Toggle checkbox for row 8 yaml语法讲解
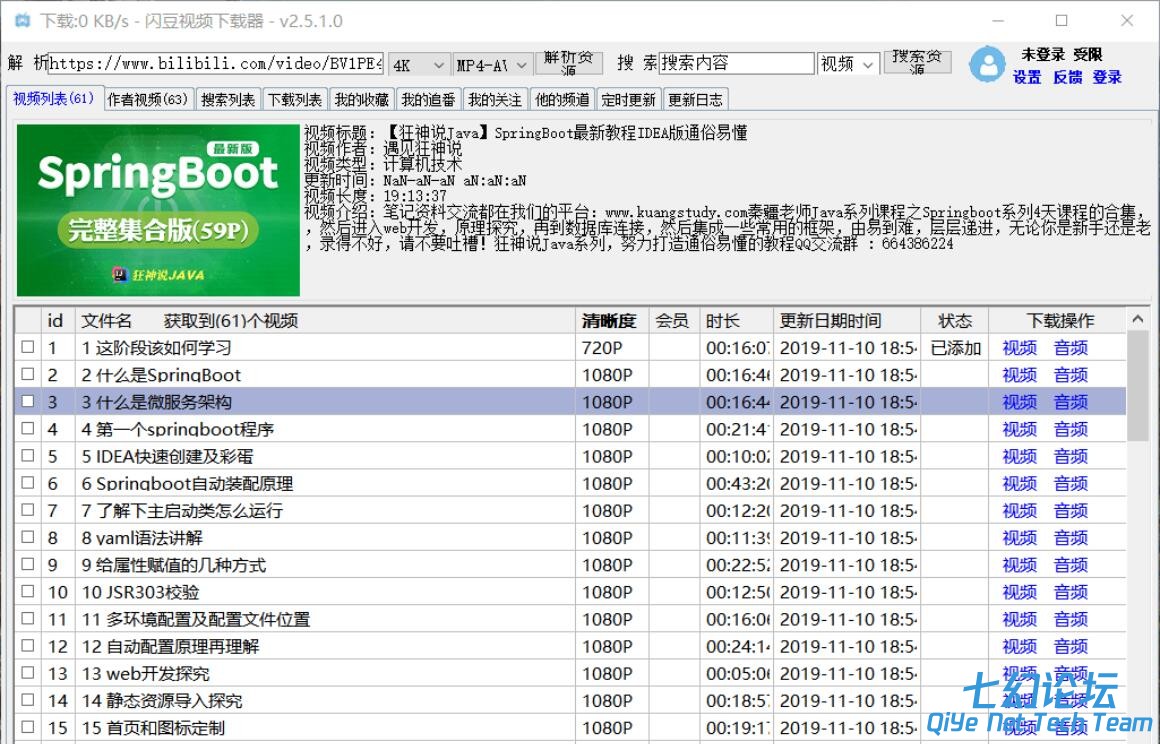The width and height of the screenshot is (1160, 744). click(x=28, y=537)
